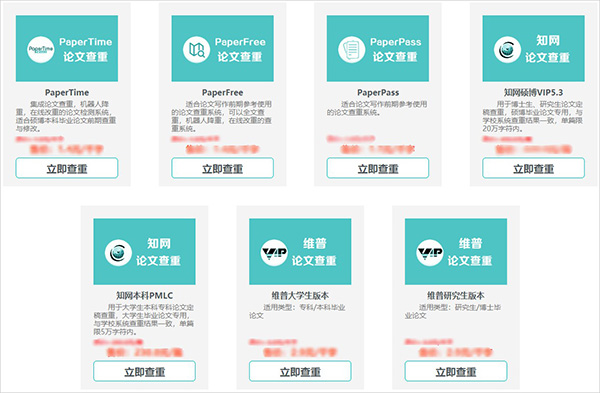Click PaperTime description starting 集成论文查重
600x393 pixels.
66,116
